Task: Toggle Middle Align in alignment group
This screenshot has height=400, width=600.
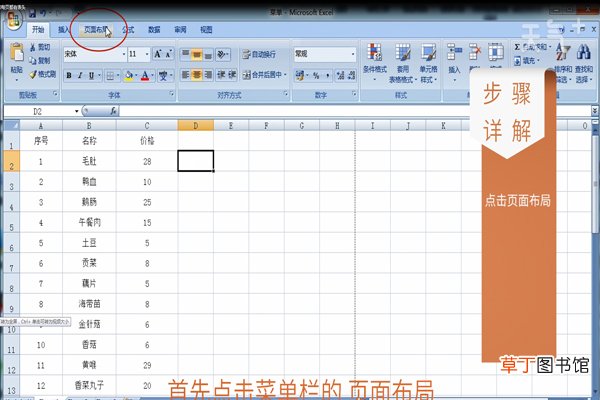Action: pos(196,55)
